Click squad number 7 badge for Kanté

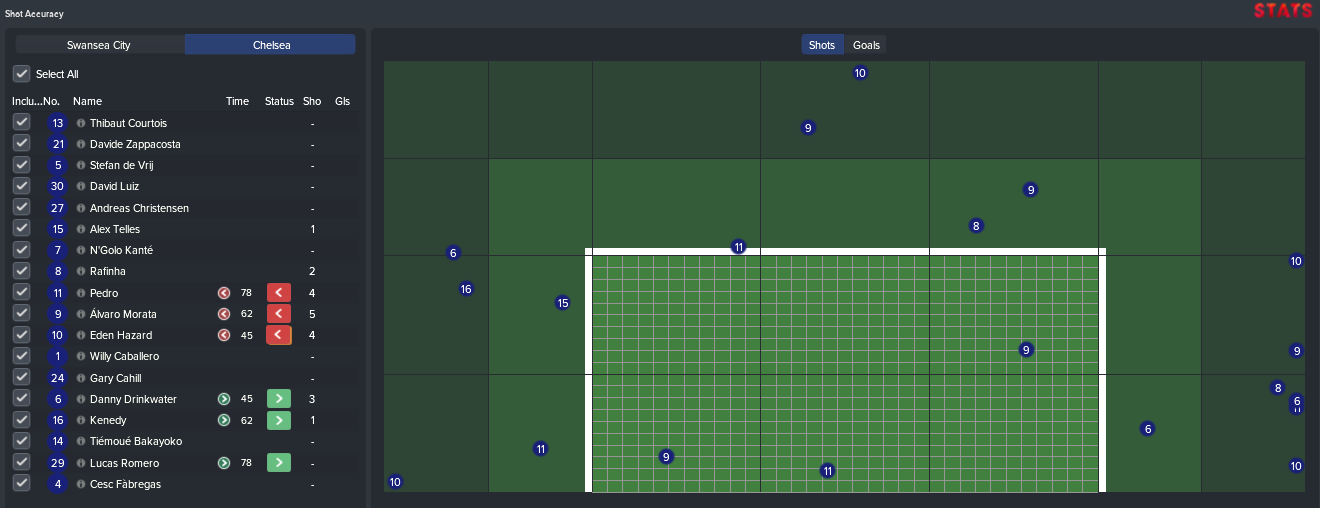pyautogui.click(x=57, y=250)
